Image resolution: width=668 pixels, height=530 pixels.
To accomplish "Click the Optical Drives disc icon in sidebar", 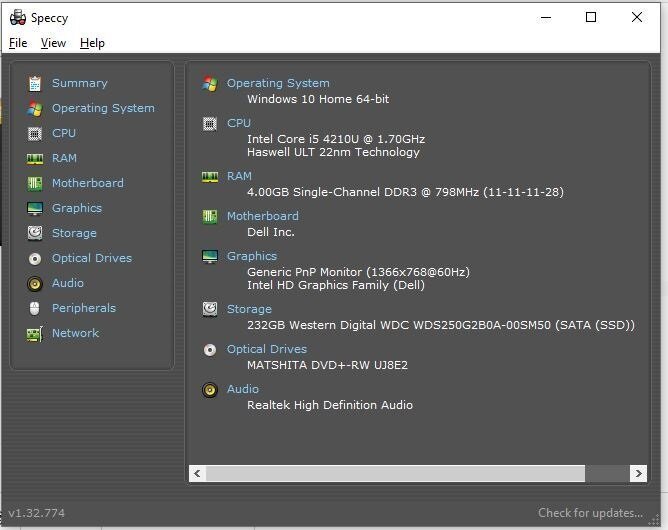I will pos(35,259).
